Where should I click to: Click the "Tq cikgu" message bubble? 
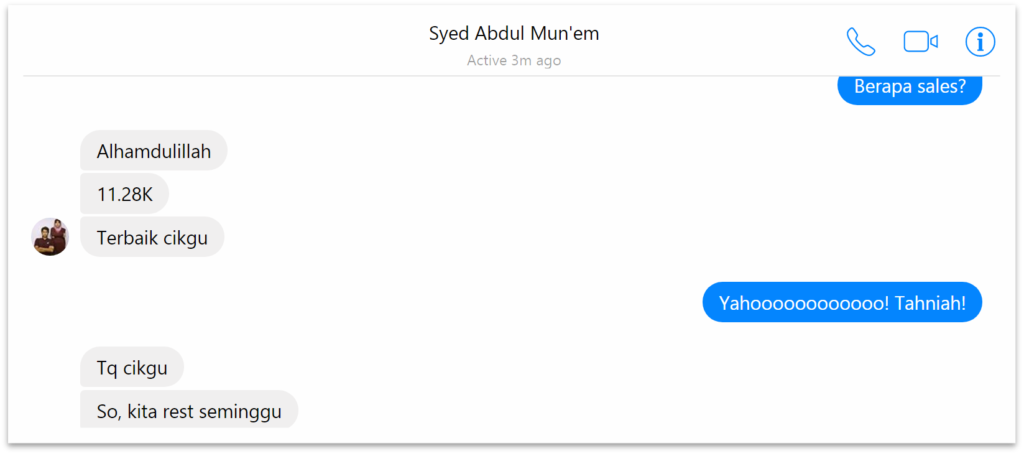tap(132, 367)
